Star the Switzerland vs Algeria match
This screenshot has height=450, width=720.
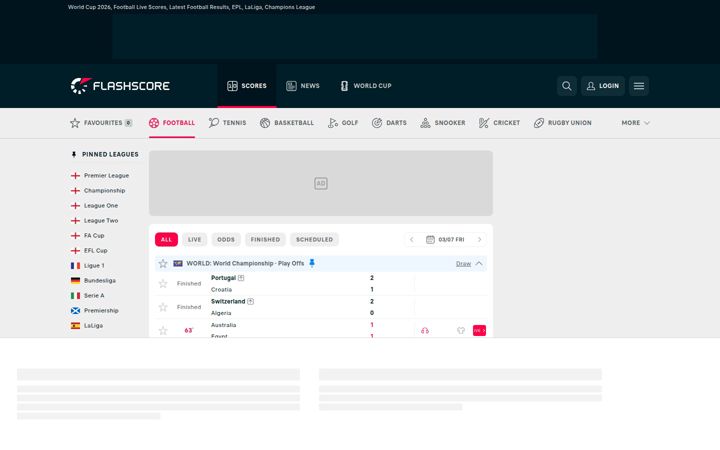click(163, 307)
